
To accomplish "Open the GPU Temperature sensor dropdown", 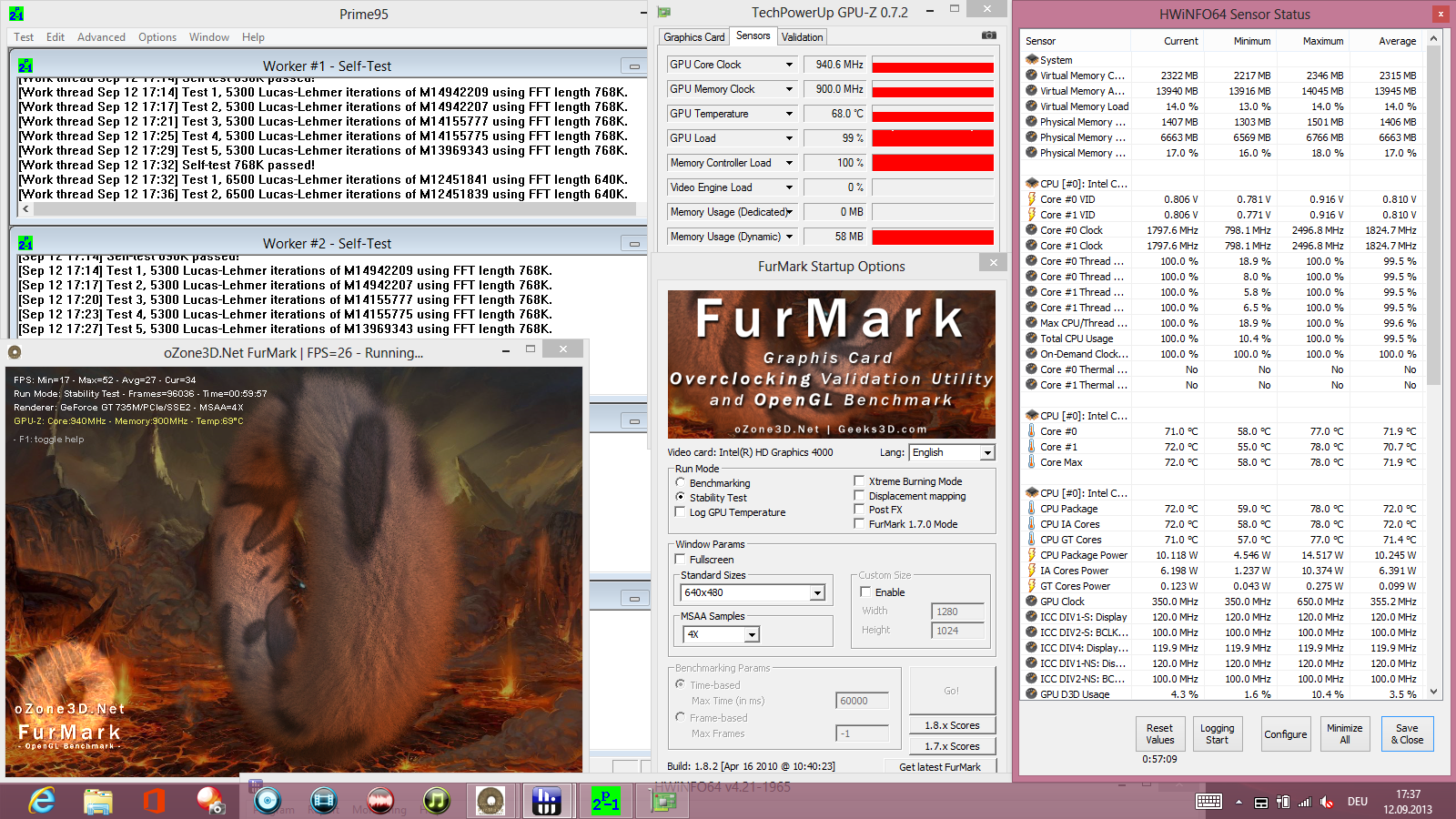I will click(789, 114).
